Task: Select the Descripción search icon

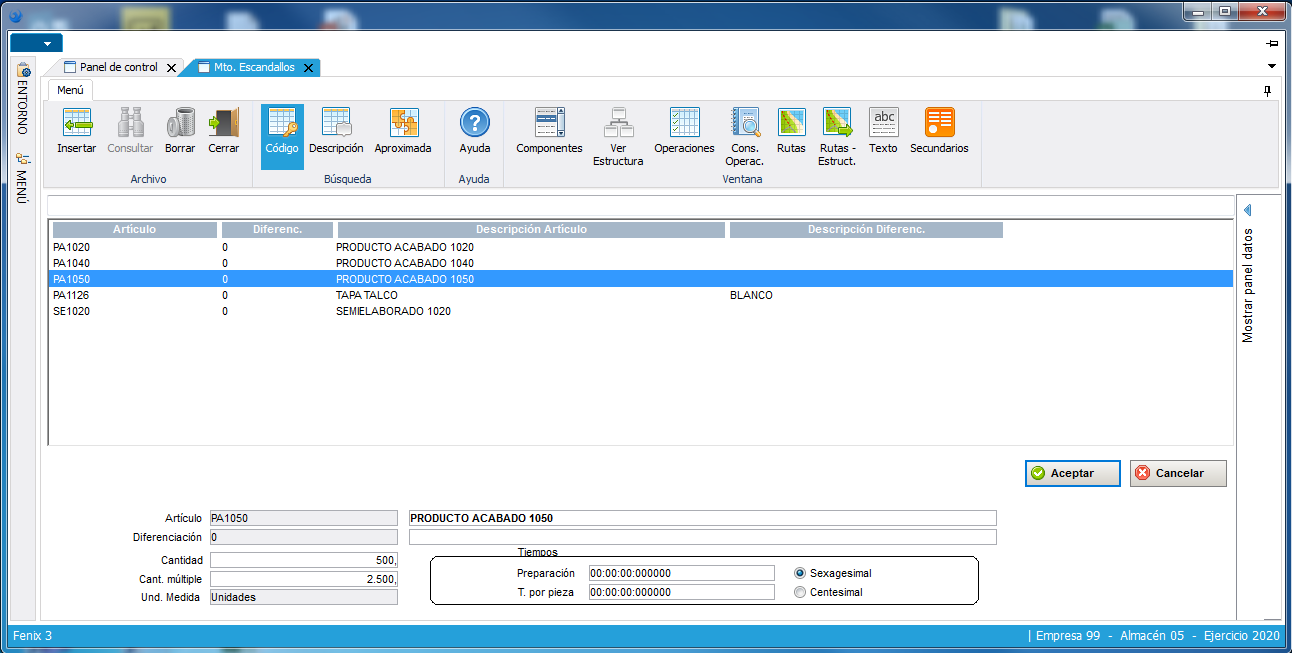Action: pyautogui.click(x=336, y=124)
